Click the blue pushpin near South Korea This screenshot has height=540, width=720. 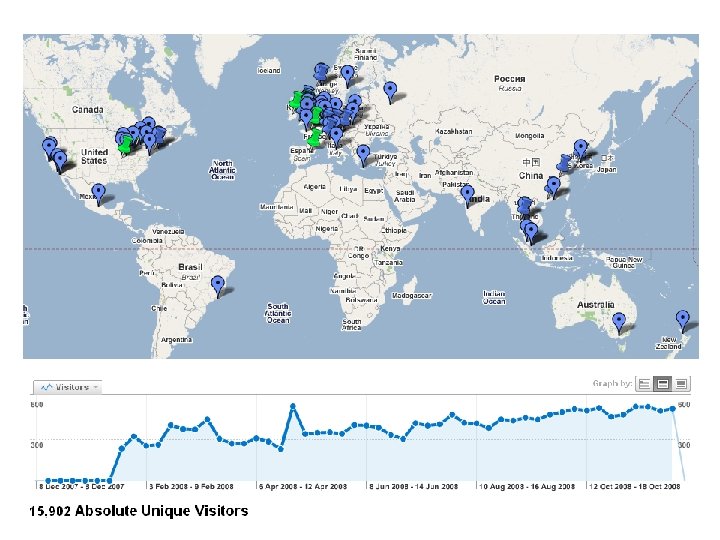(x=563, y=163)
